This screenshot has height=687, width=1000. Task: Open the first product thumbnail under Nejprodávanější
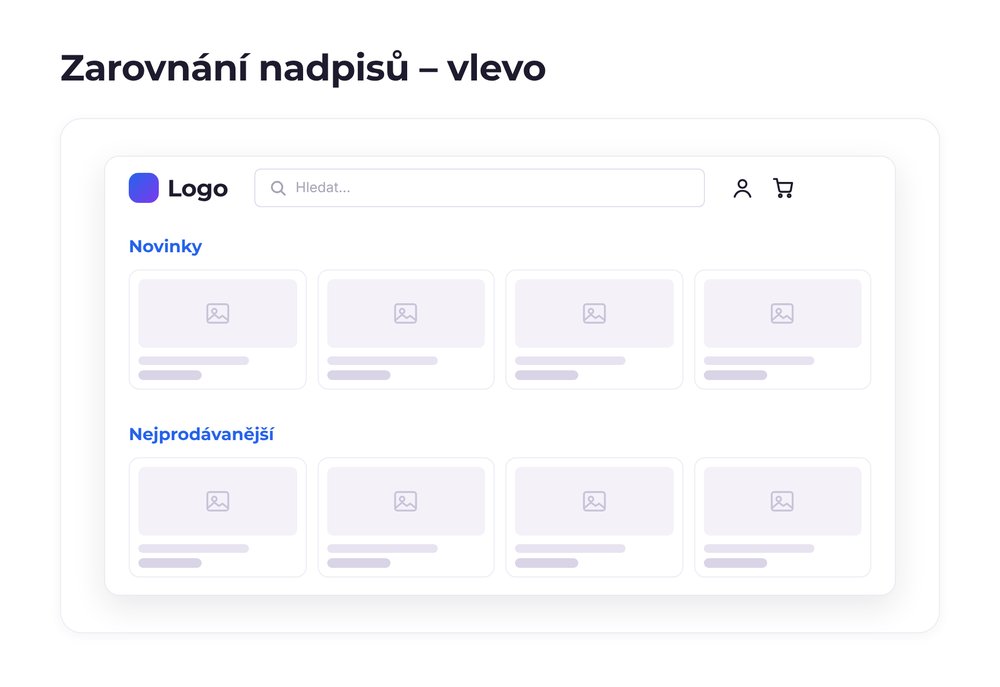(x=217, y=501)
